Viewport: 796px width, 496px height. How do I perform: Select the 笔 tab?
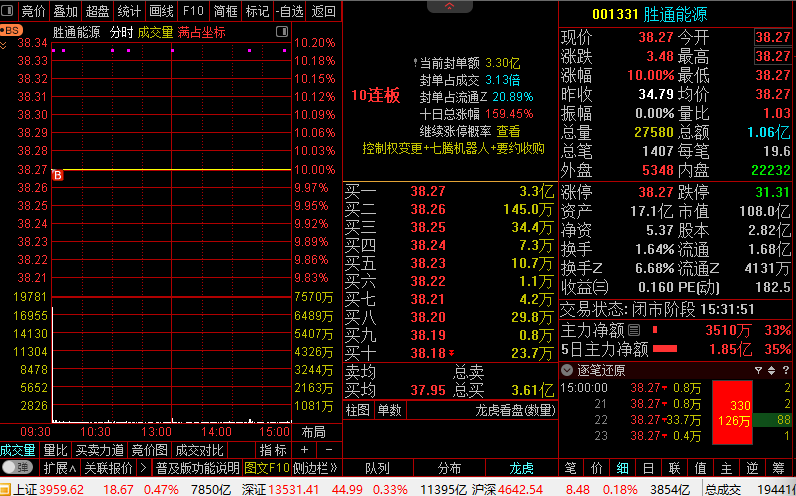click(571, 468)
